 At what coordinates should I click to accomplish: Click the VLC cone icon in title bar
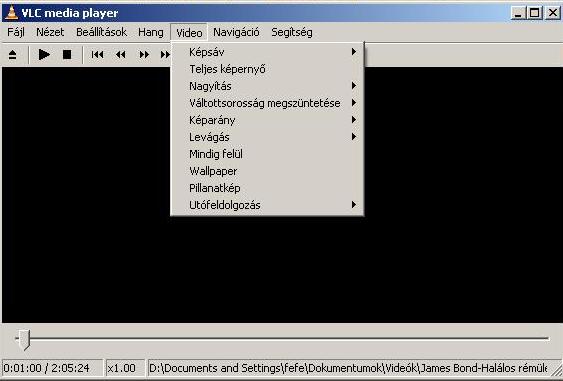point(11,13)
